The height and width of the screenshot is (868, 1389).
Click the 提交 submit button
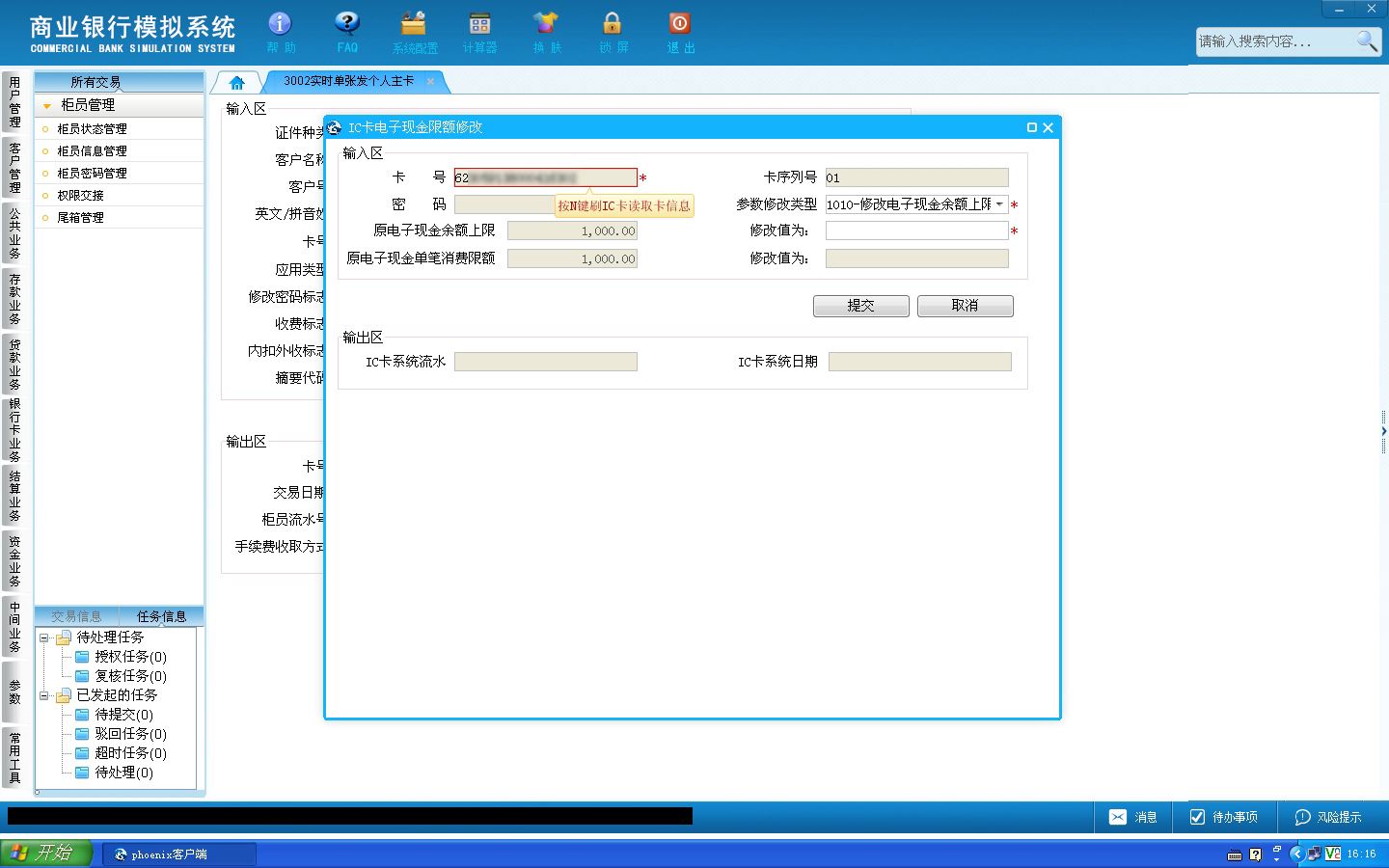click(860, 306)
